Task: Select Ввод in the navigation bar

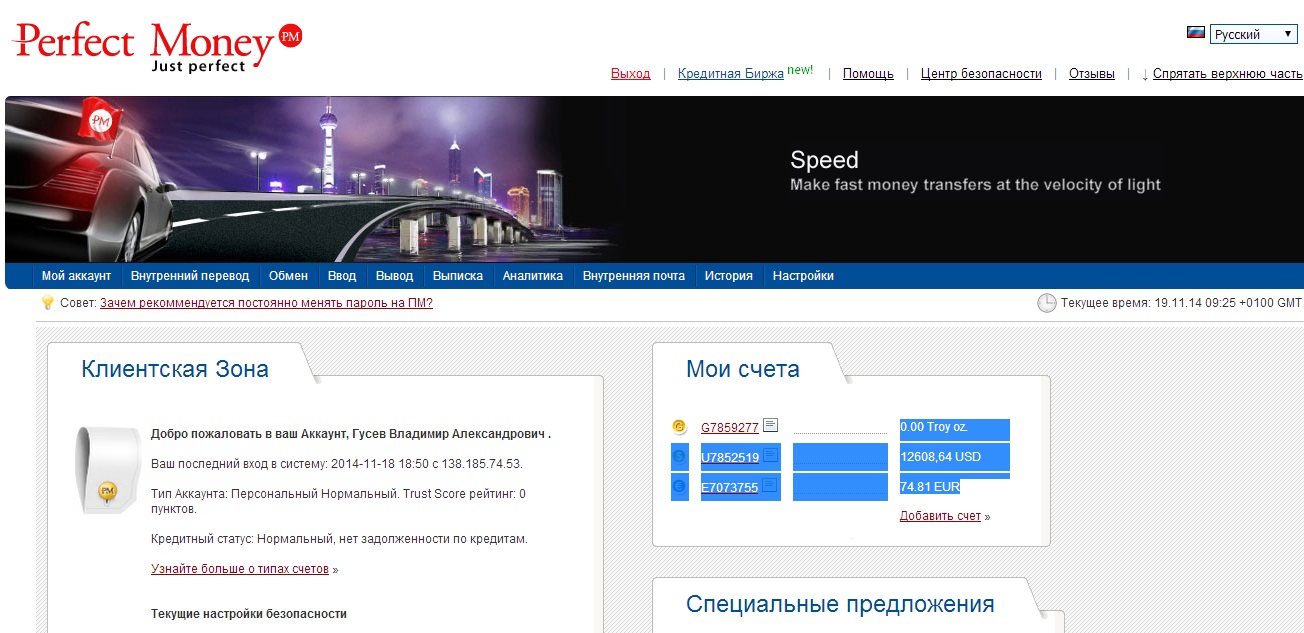Action: tap(341, 276)
